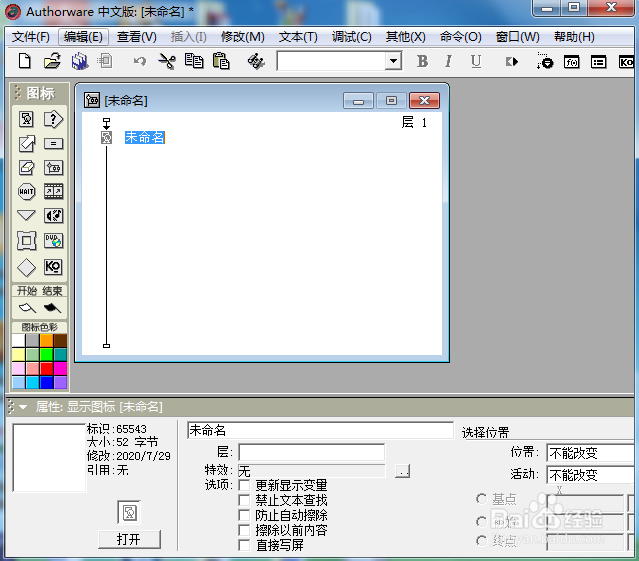Open the 修改(M) menu
Image resolution: width=639 pixels, height=561 pixels.
243,37
